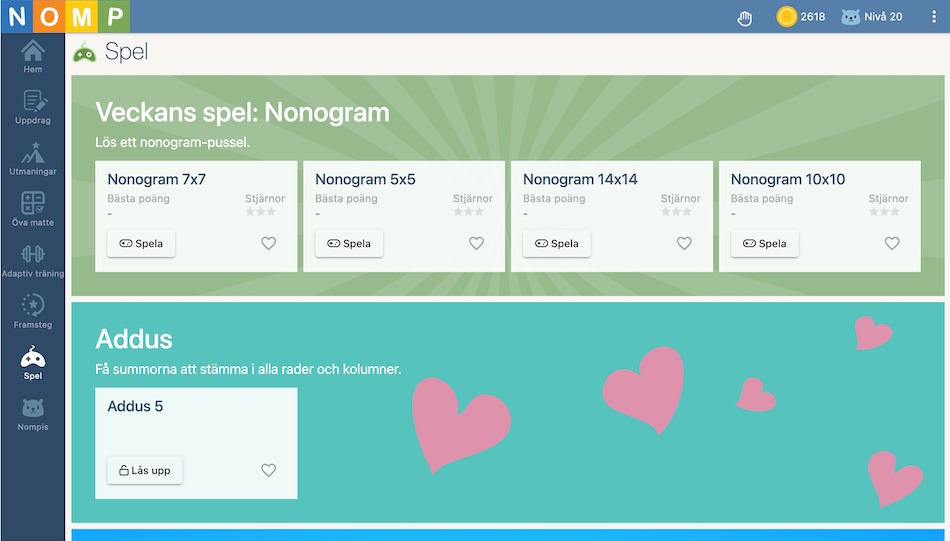Click 'Stjärnor' label on Nonogram 14x14
This screenshot has width=950, height=541.
(680, 198)
